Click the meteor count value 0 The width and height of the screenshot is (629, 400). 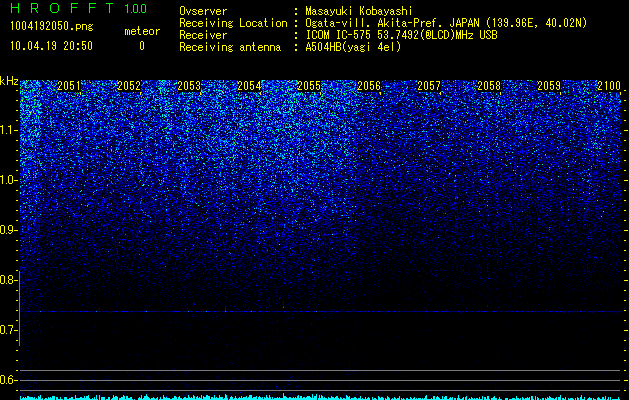[x=142, y=46]
